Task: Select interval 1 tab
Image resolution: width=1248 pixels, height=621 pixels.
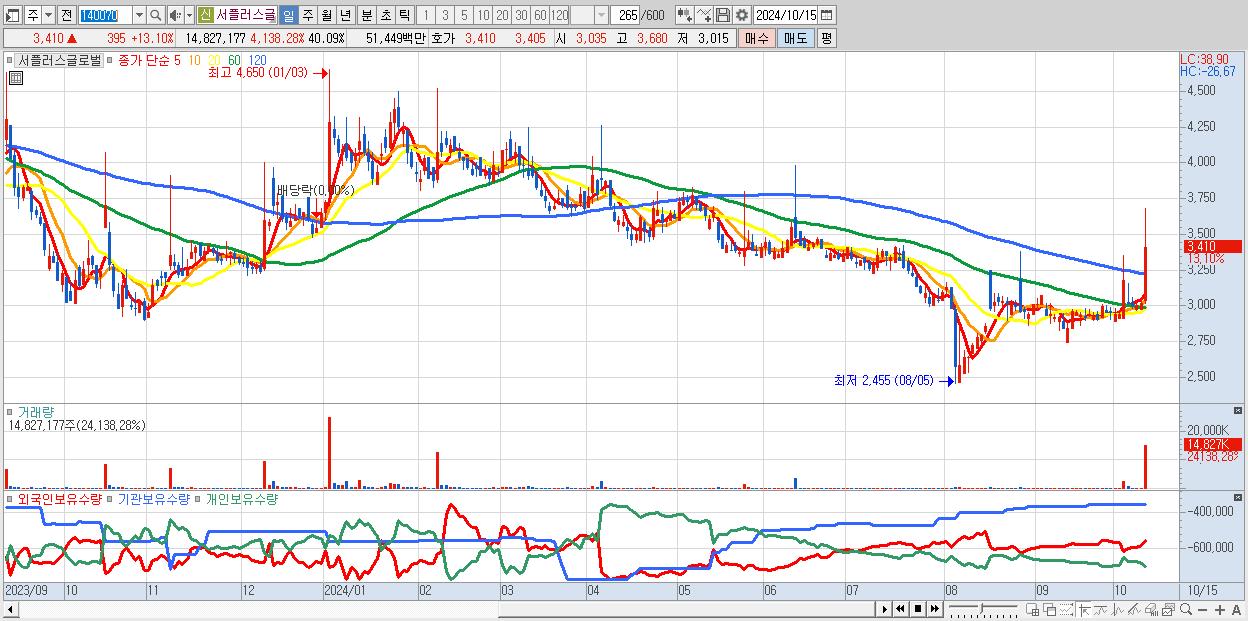Action: (425, 15)
